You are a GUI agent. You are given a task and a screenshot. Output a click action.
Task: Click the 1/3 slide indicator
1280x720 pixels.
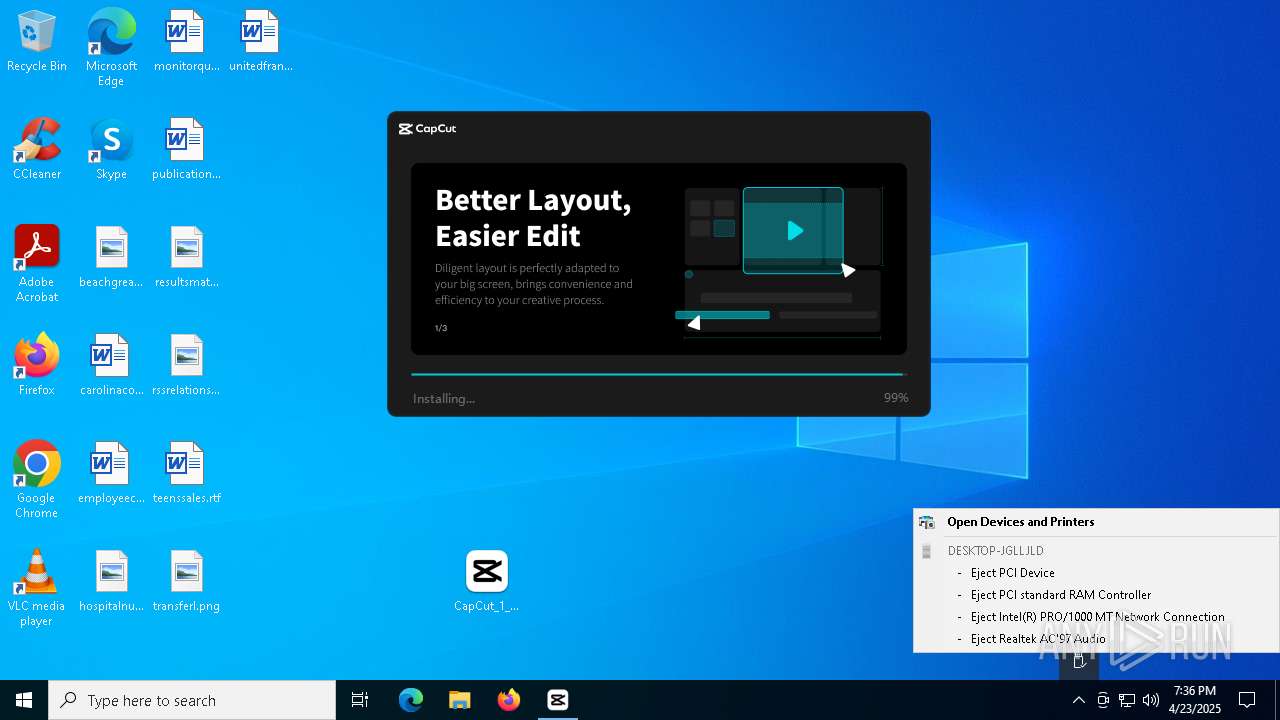(441, 328)
